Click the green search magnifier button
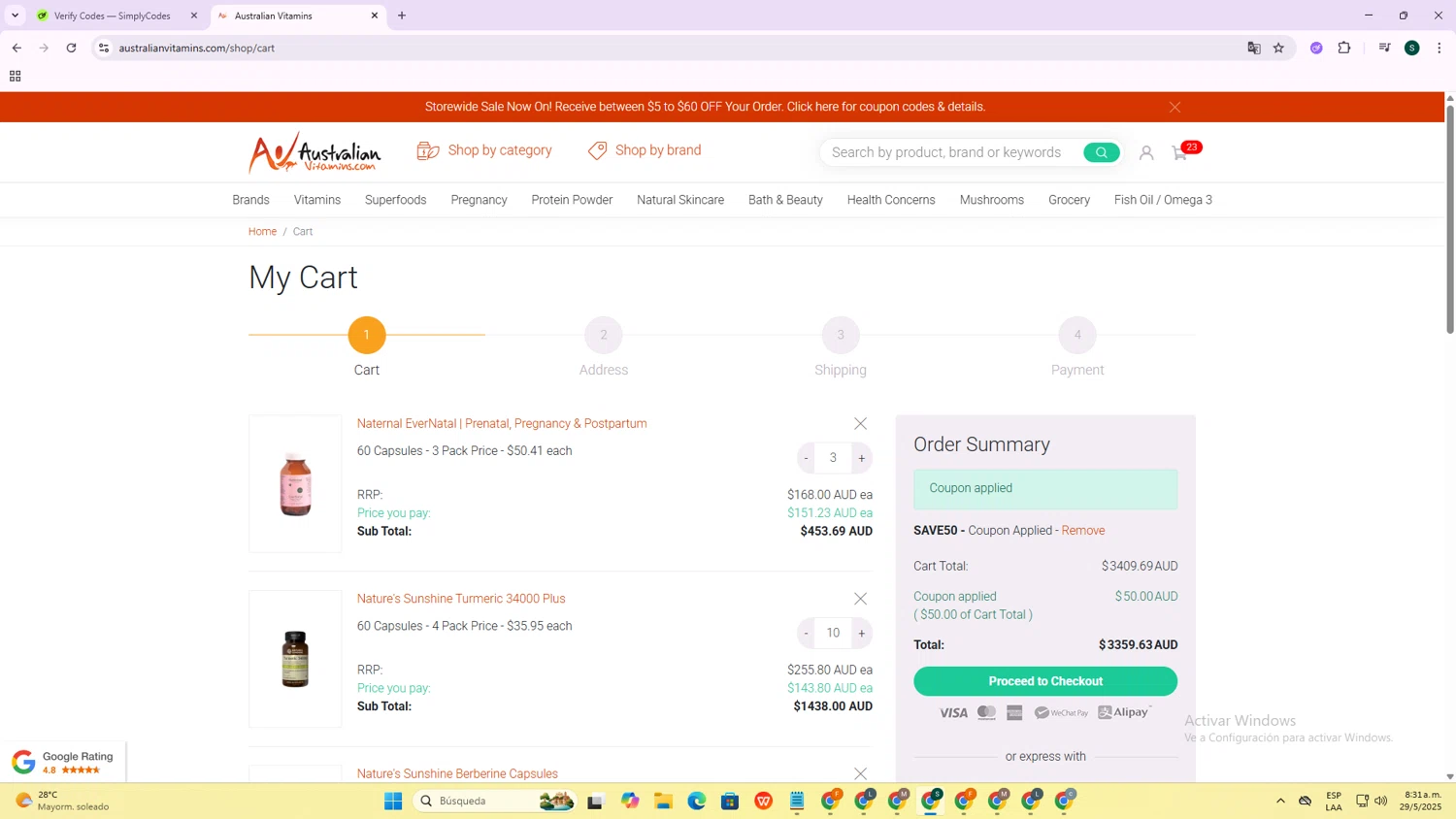This screenshot has height=819, width=1456. pos(1101,152)
